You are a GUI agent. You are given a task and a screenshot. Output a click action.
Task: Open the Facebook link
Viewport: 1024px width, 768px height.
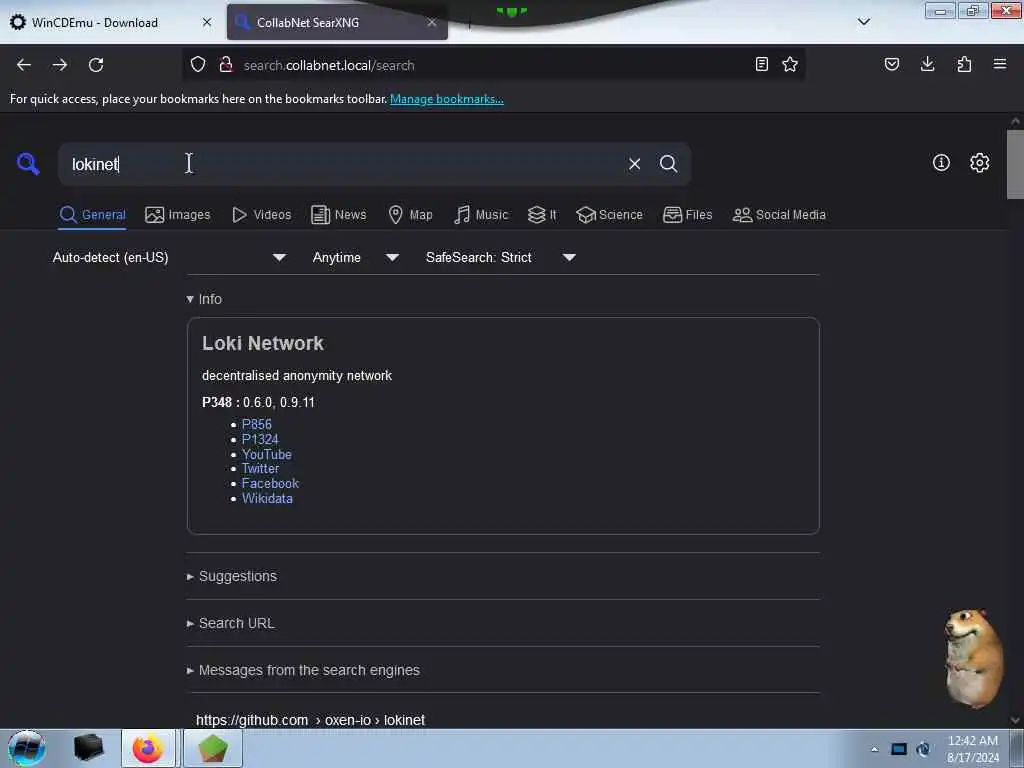point(270,483)
